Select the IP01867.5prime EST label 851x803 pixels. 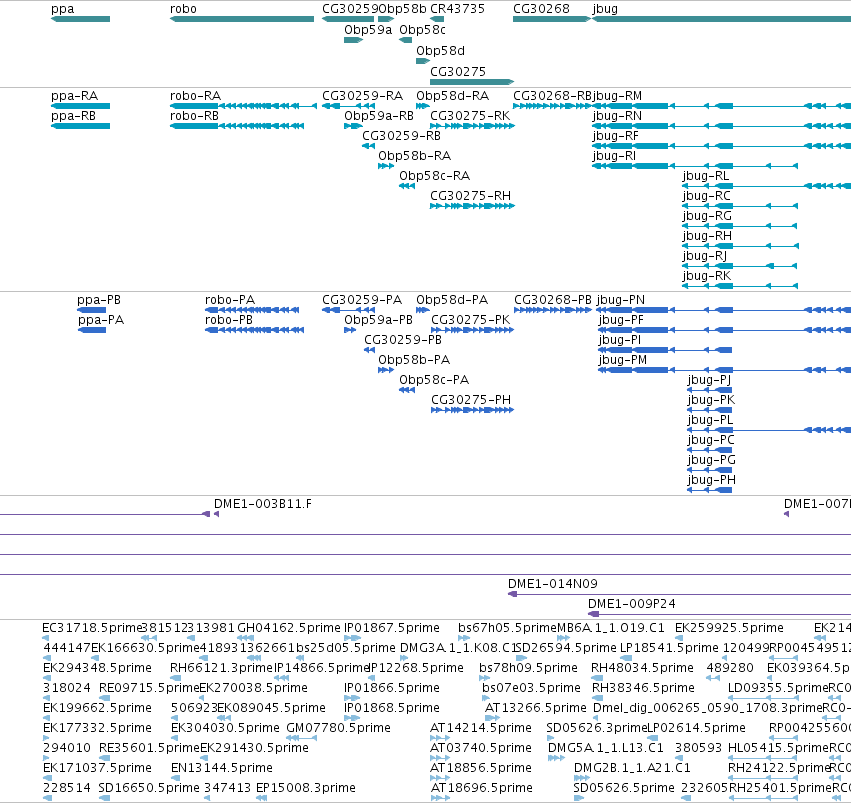tap(392, 628)
